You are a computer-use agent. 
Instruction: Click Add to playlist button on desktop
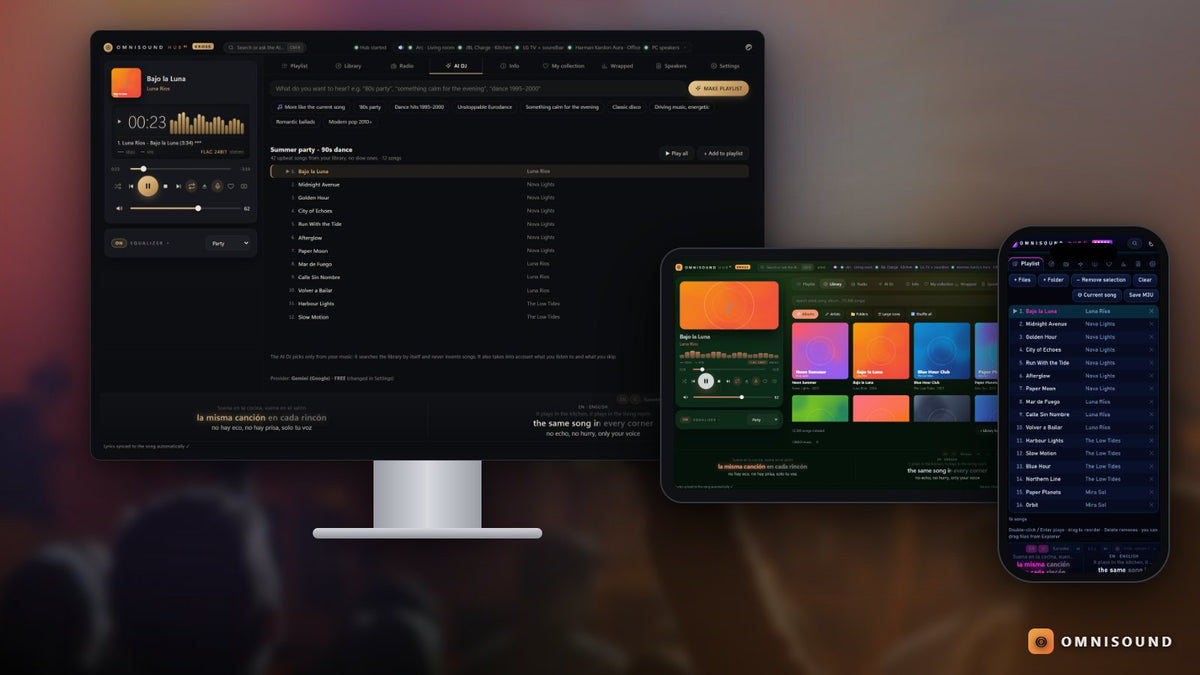(x=723, y=153)
